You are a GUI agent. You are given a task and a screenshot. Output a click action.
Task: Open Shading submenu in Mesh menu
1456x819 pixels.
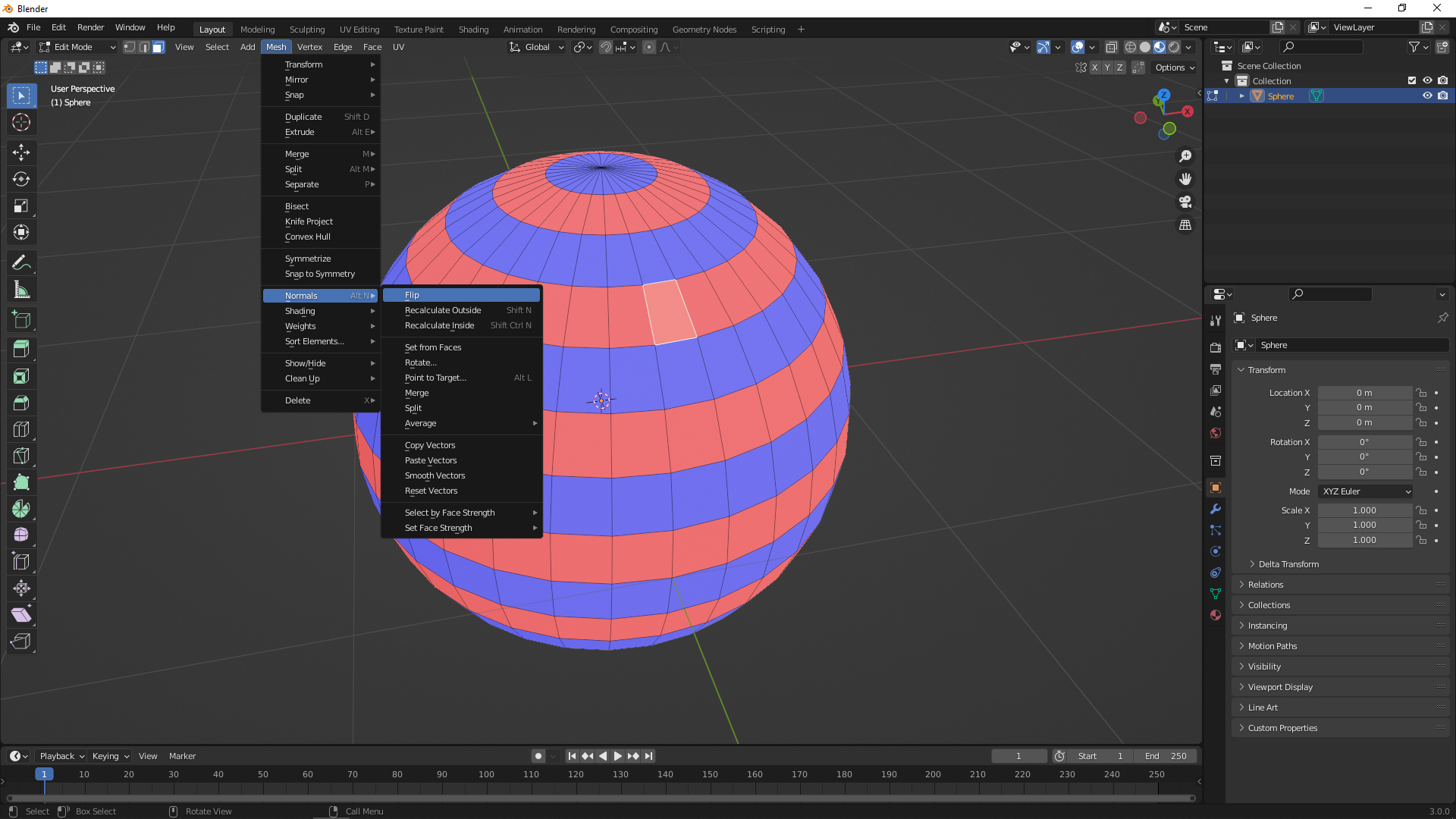(x=320, y=311)
